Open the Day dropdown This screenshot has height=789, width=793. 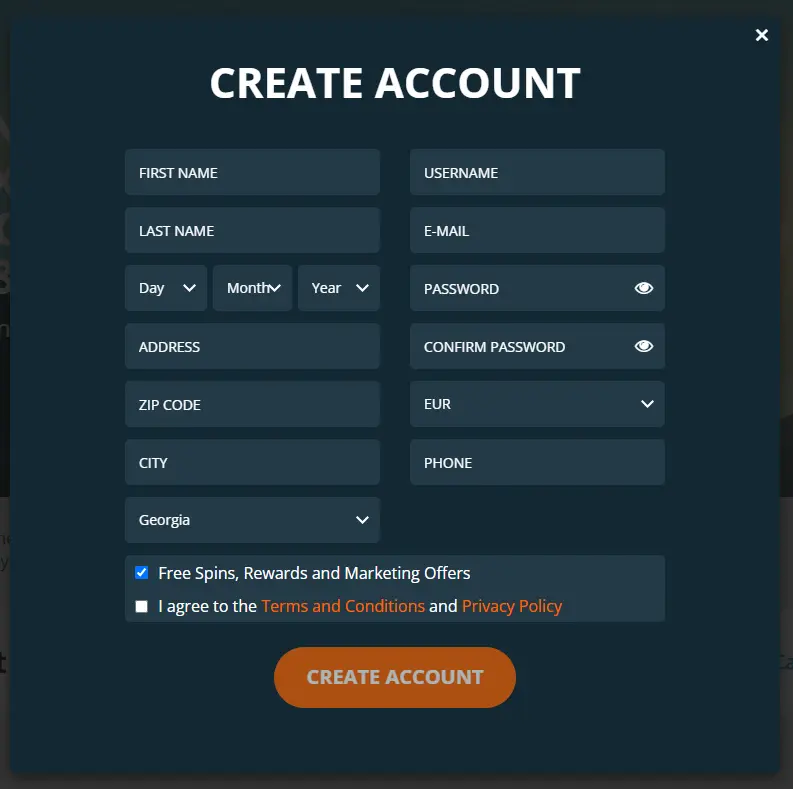(166, 288)
